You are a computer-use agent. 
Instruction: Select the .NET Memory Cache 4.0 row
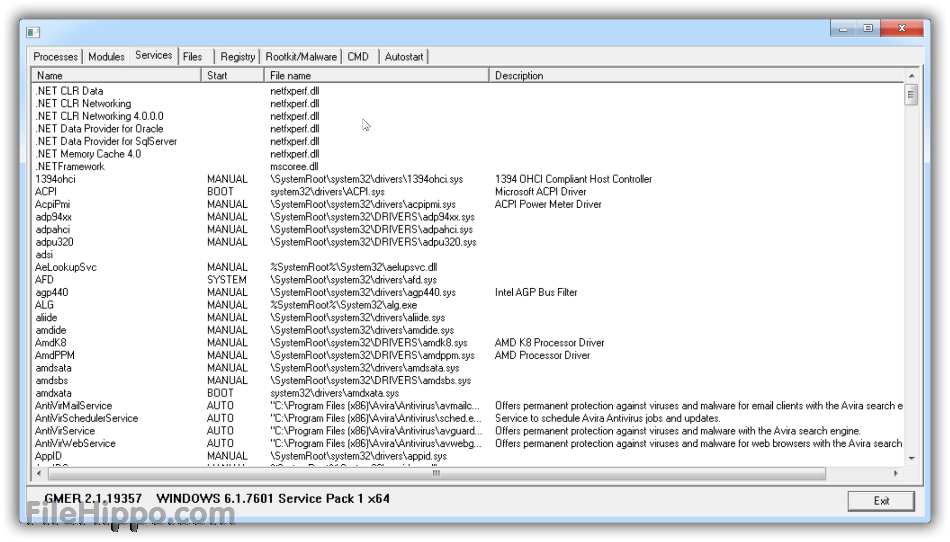point(468,154)
